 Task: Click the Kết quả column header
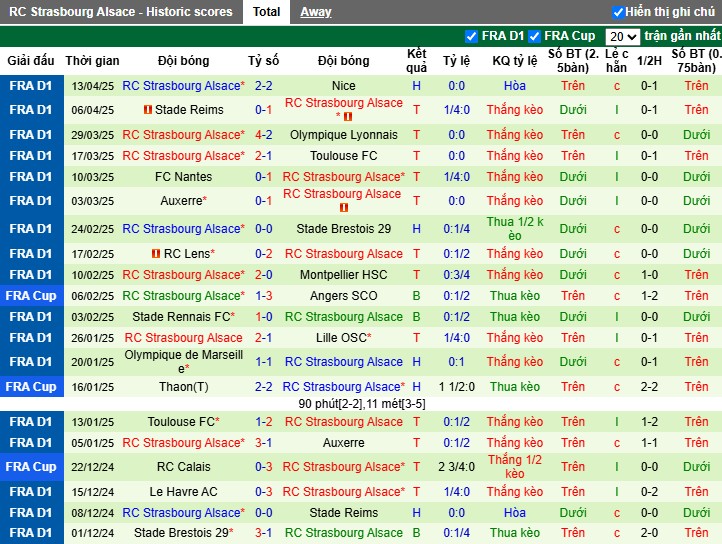click(416, 60)
